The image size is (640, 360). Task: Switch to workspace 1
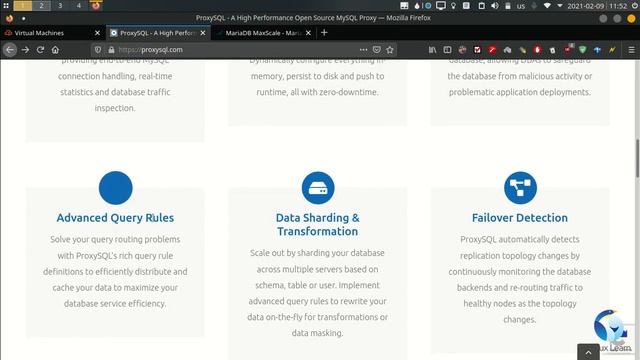click(23, 5)
